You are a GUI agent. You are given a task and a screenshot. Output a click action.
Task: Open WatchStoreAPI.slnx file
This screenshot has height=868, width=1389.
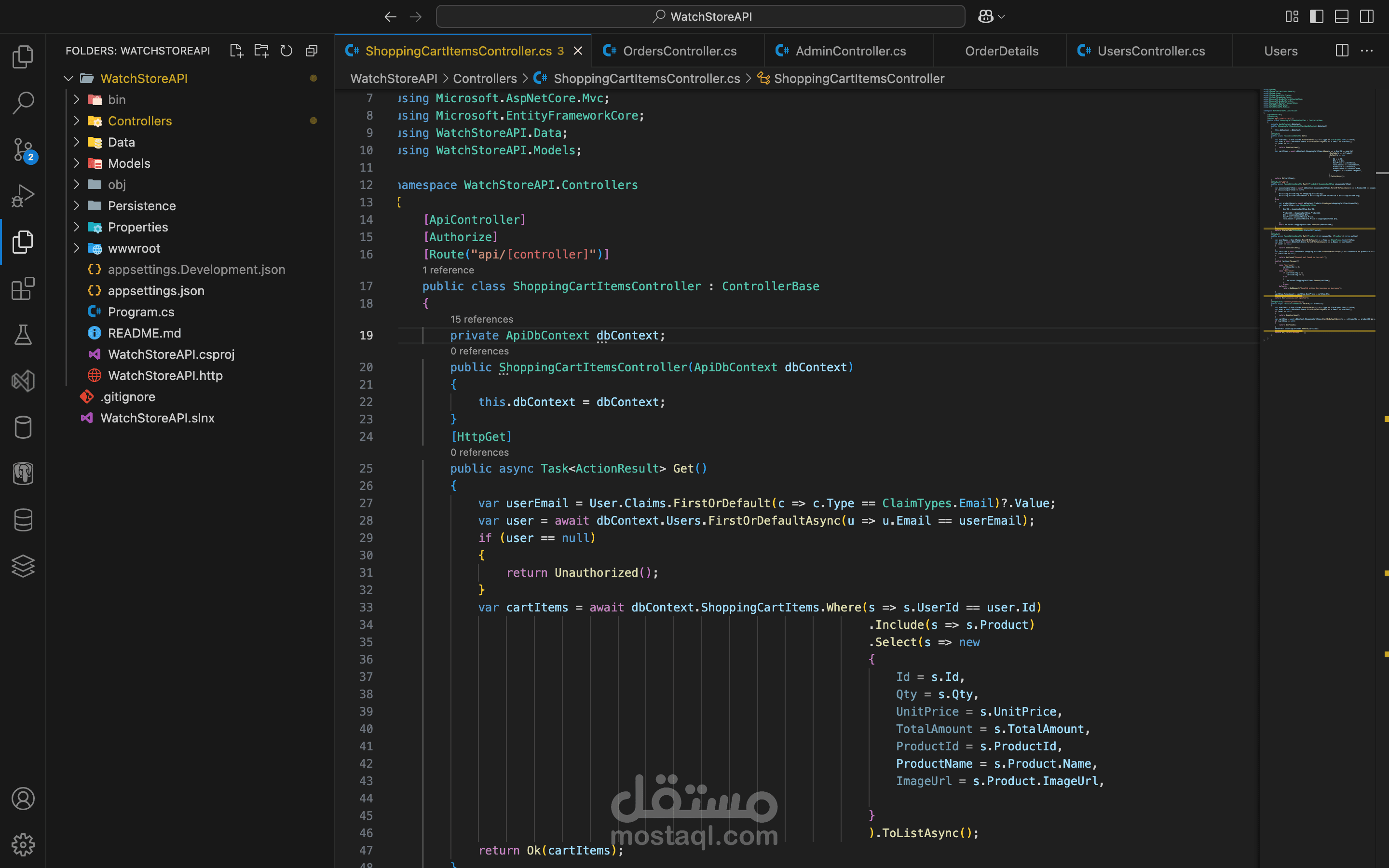[157, 418]
